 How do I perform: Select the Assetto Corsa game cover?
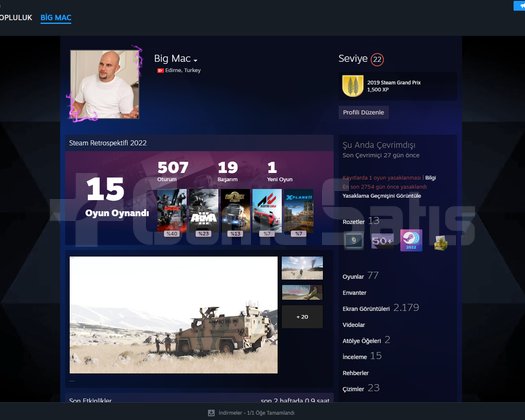267,211
